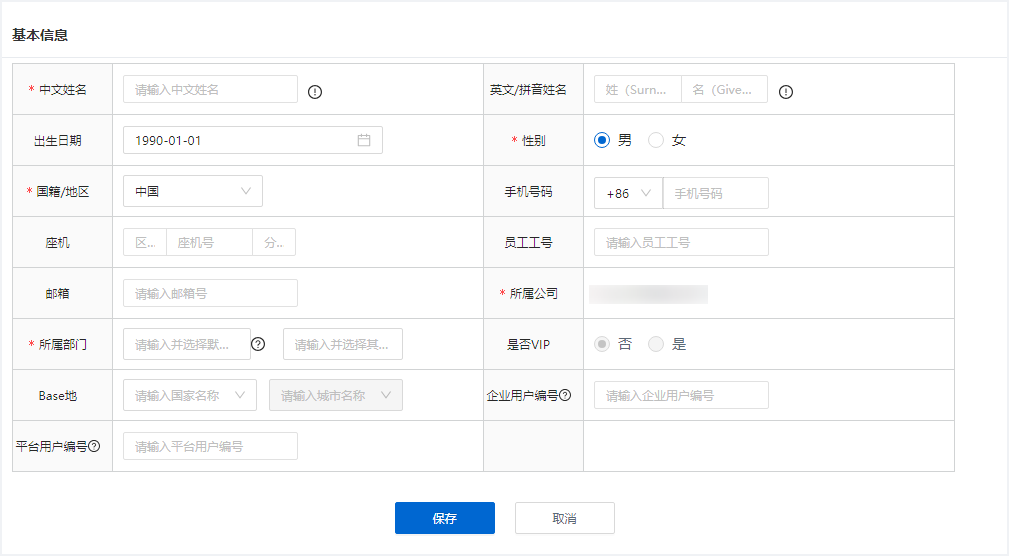Click the 取消 button

[564, 518]
